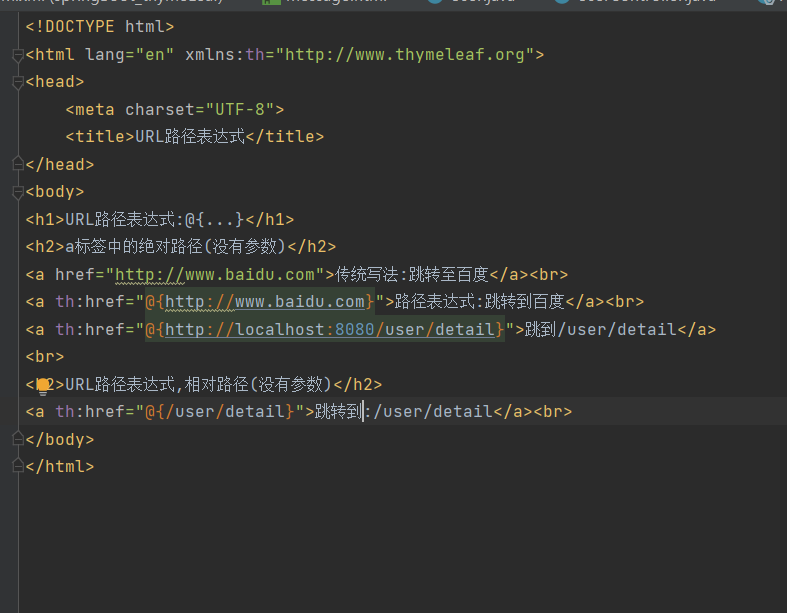Image resolution: width=787 pixels, height=613 pixels.
Task: Click the <!DOCTYPE html> declaration line
Action: coord(100,27)
